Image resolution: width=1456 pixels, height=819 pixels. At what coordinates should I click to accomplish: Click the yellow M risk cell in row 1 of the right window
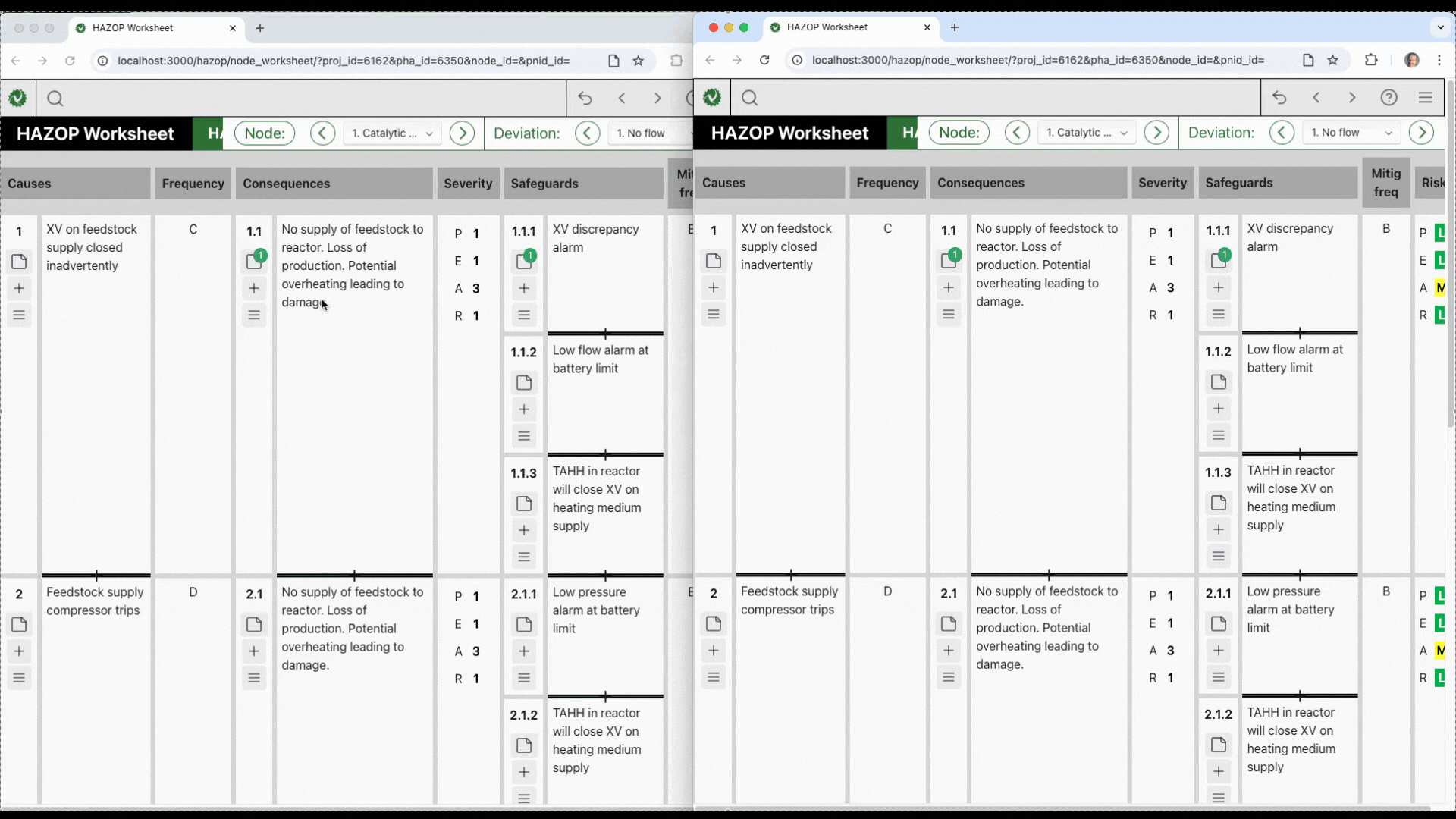click(1439, 287)
